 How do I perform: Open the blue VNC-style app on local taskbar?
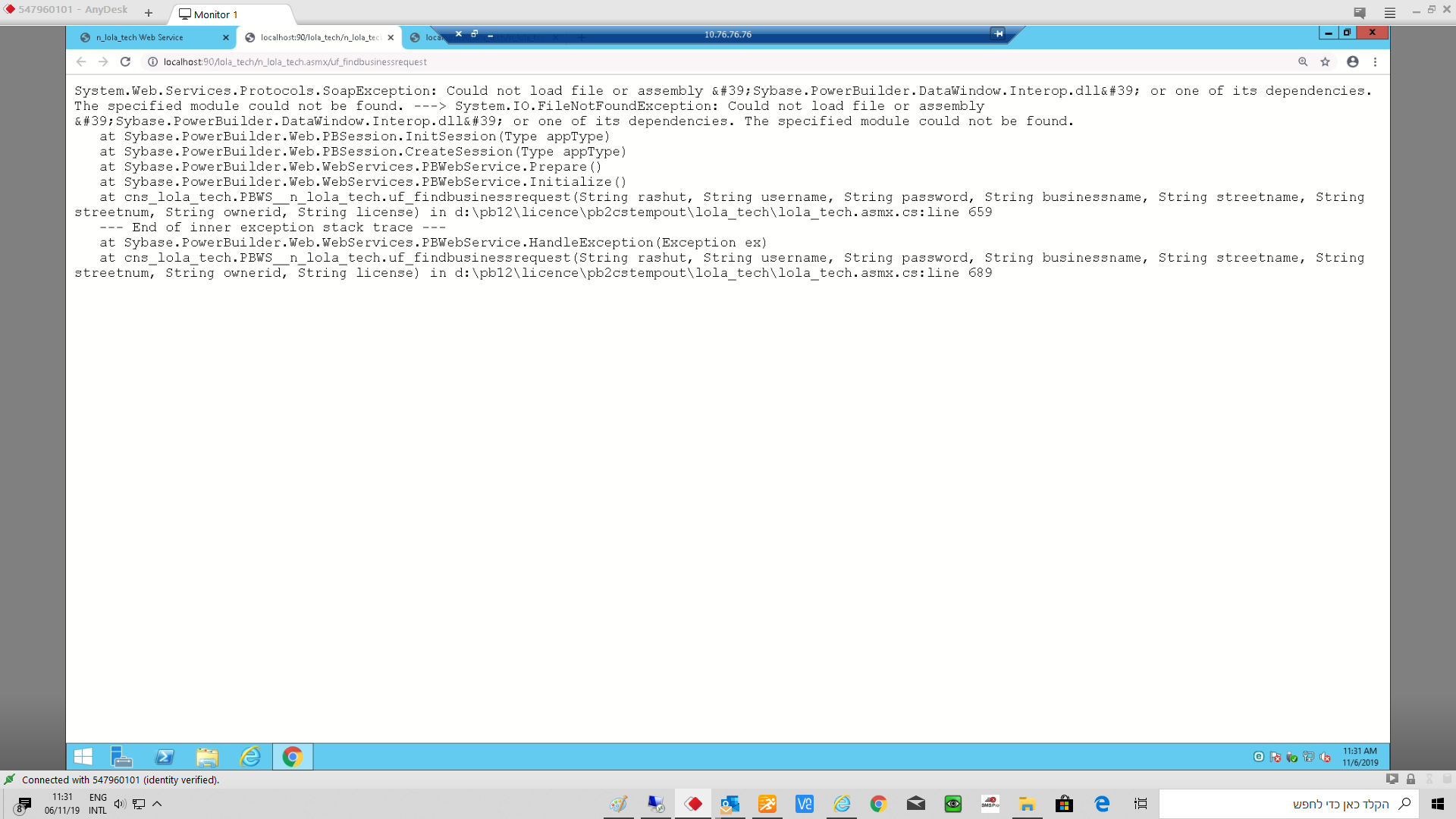805,804
